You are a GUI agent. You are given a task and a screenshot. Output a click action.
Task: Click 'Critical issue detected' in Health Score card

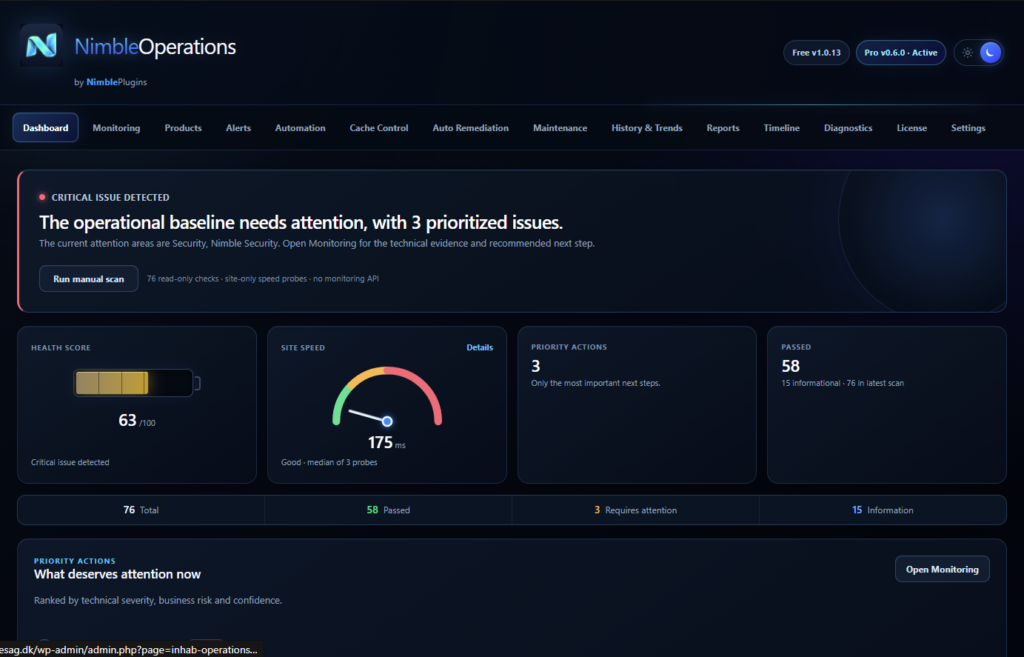(70, 462)
